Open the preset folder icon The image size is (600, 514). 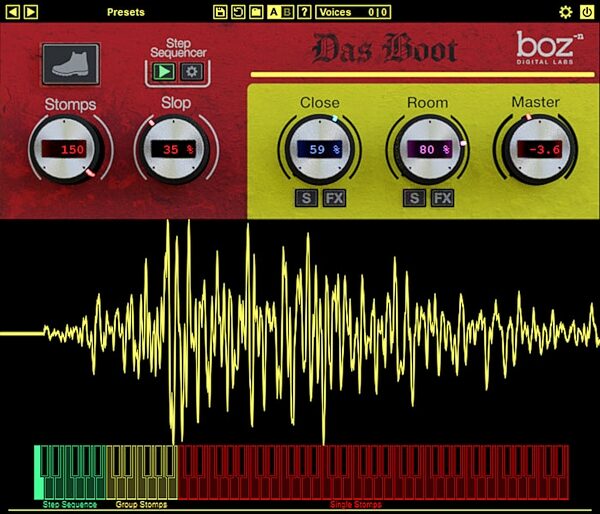coord(256,12)
